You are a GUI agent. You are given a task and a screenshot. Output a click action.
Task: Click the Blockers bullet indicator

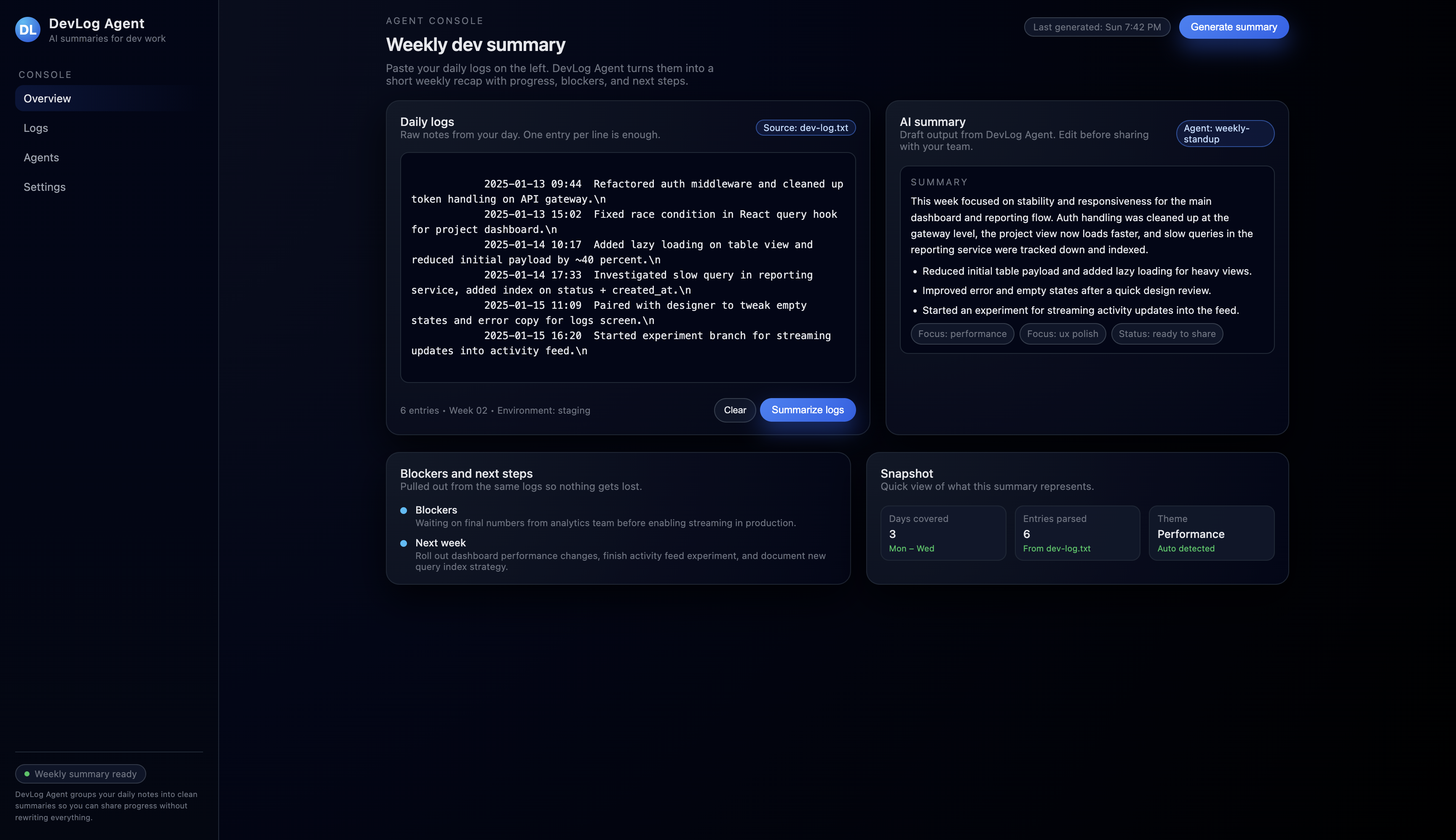pos(404,510)
